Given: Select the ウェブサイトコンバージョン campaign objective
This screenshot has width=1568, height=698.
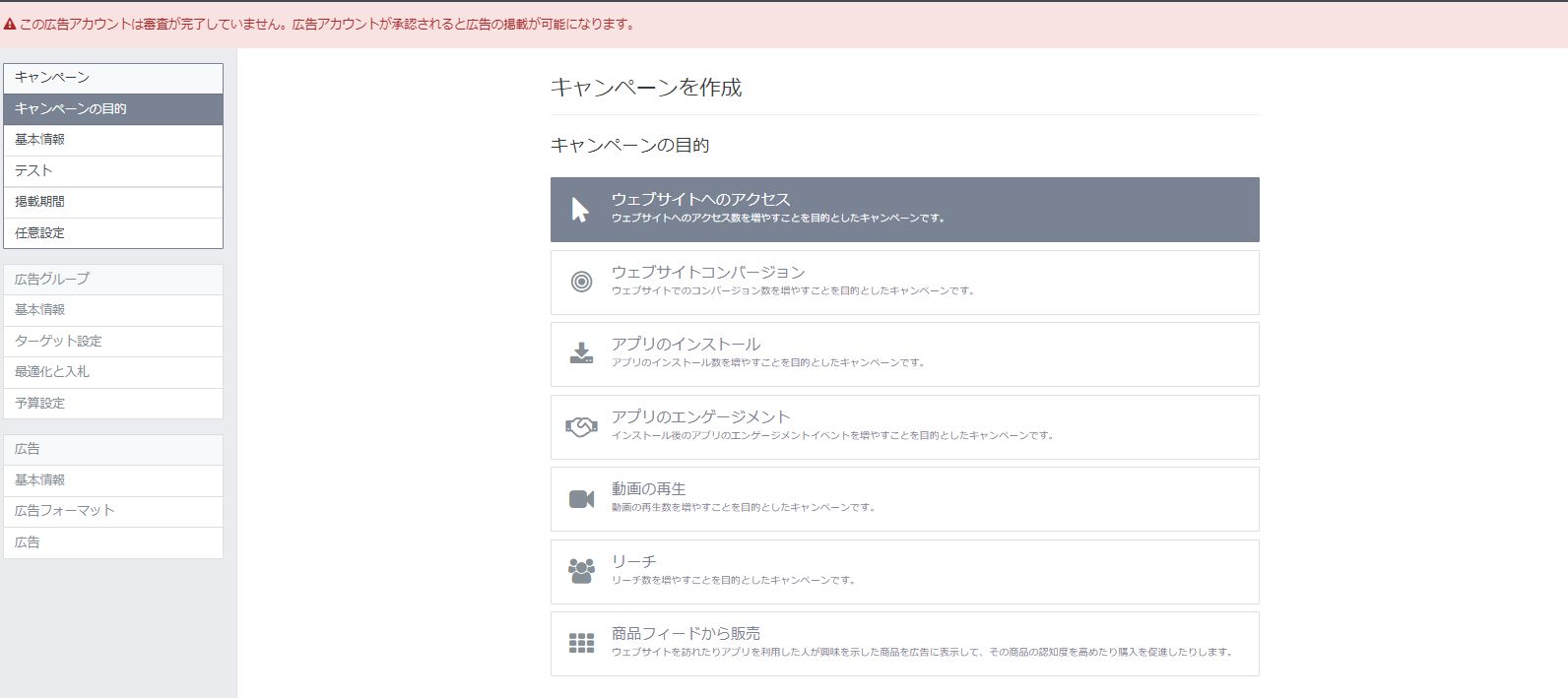Looking at the screenshot, I should pos(904,283).
